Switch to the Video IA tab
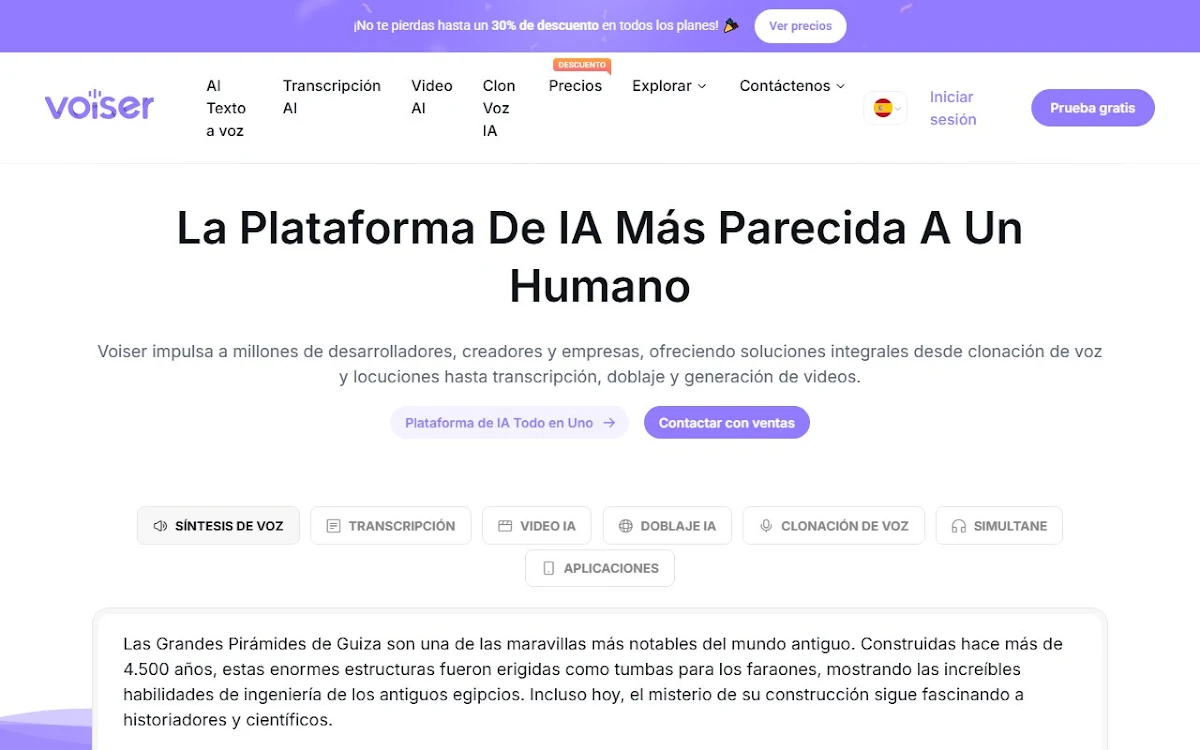The height and width of the screenshot is (750, 1200). pos(537,526)
